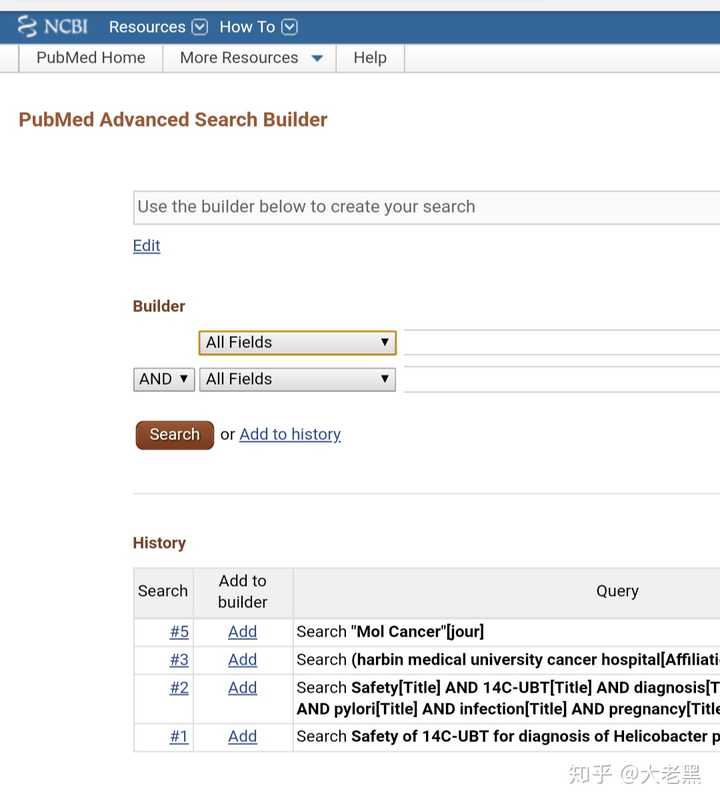Add search #1 to builder

pos(243,737)
